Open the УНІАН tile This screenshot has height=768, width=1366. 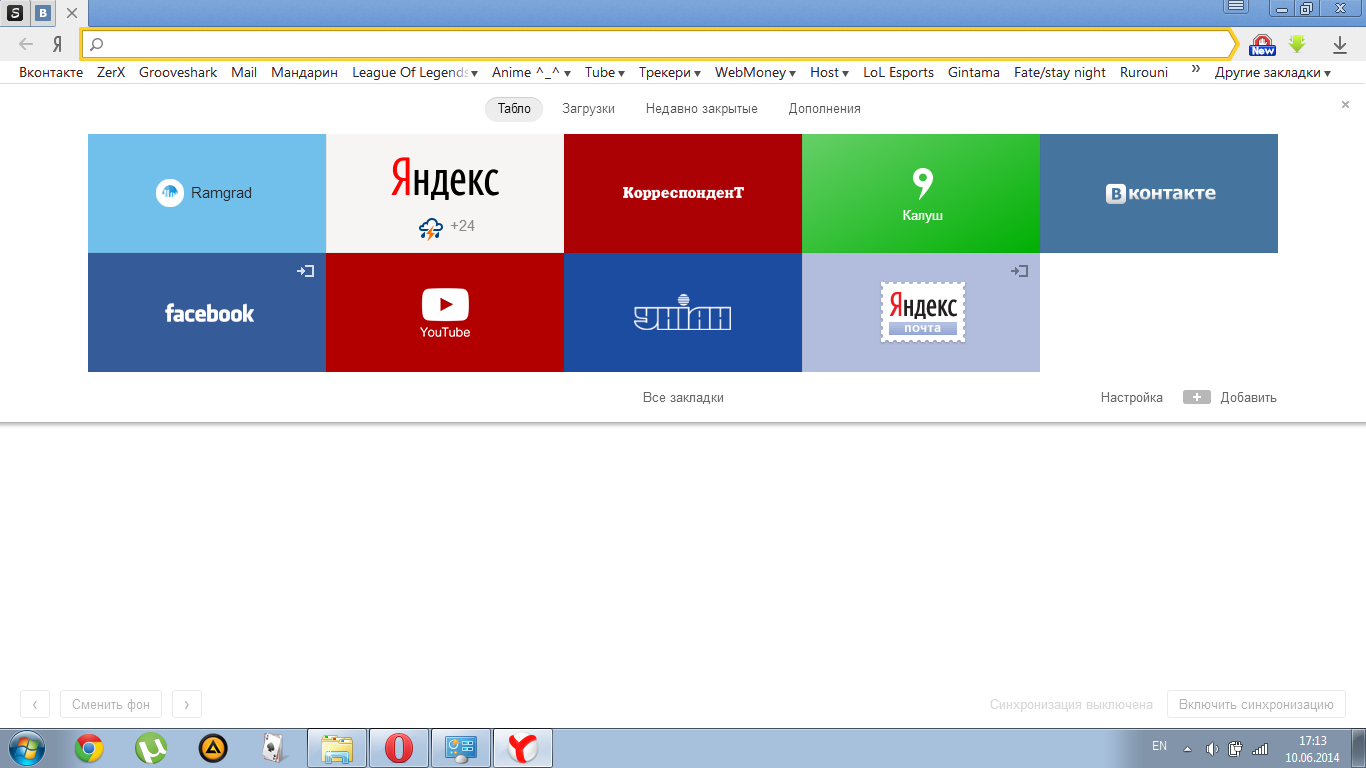point(683,312)
